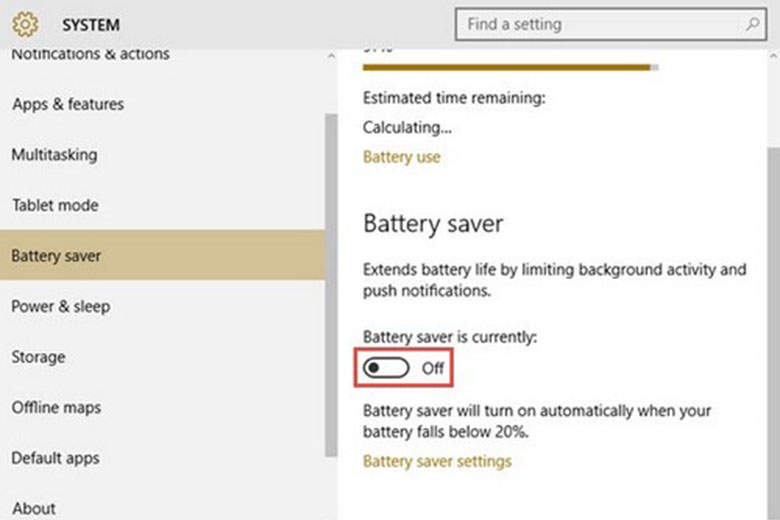The image size is (780, 520).
Task: Open the About page
Action: coord(34,508)
